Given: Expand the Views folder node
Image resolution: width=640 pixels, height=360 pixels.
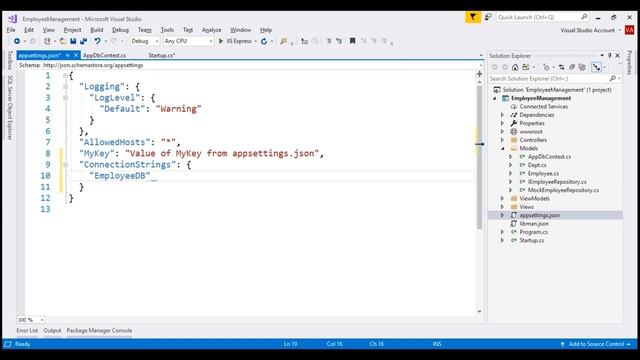Looking at the screenshot, I should click(502, 207).
